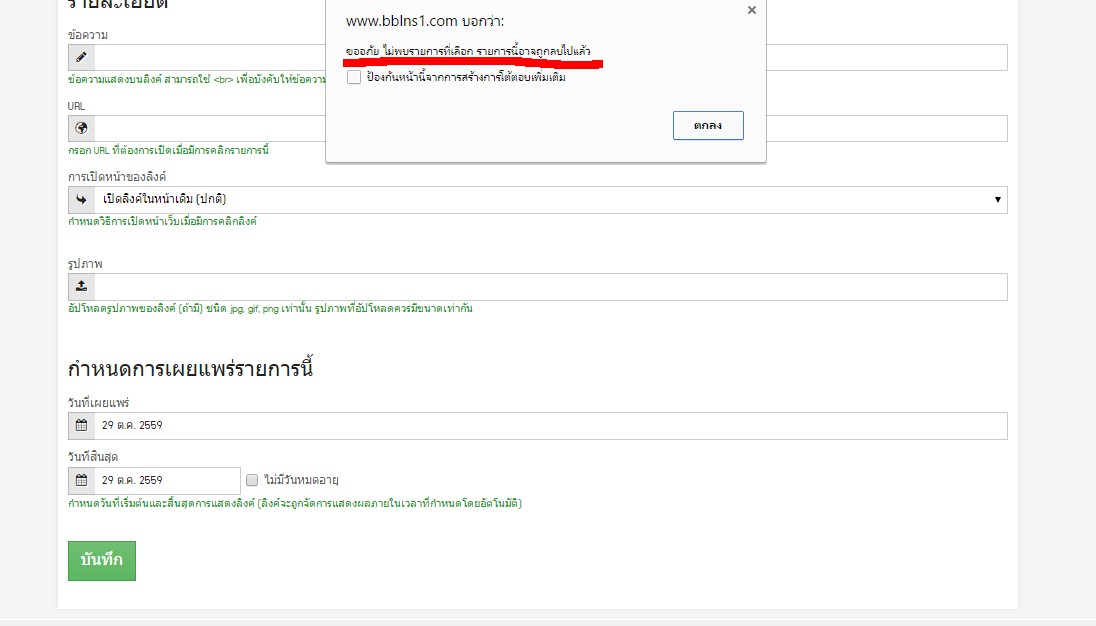Screen dimensions: 1096x626
Task: Click the การเปิดหน้าของลิงค์ field label
Action: point(117,177)
